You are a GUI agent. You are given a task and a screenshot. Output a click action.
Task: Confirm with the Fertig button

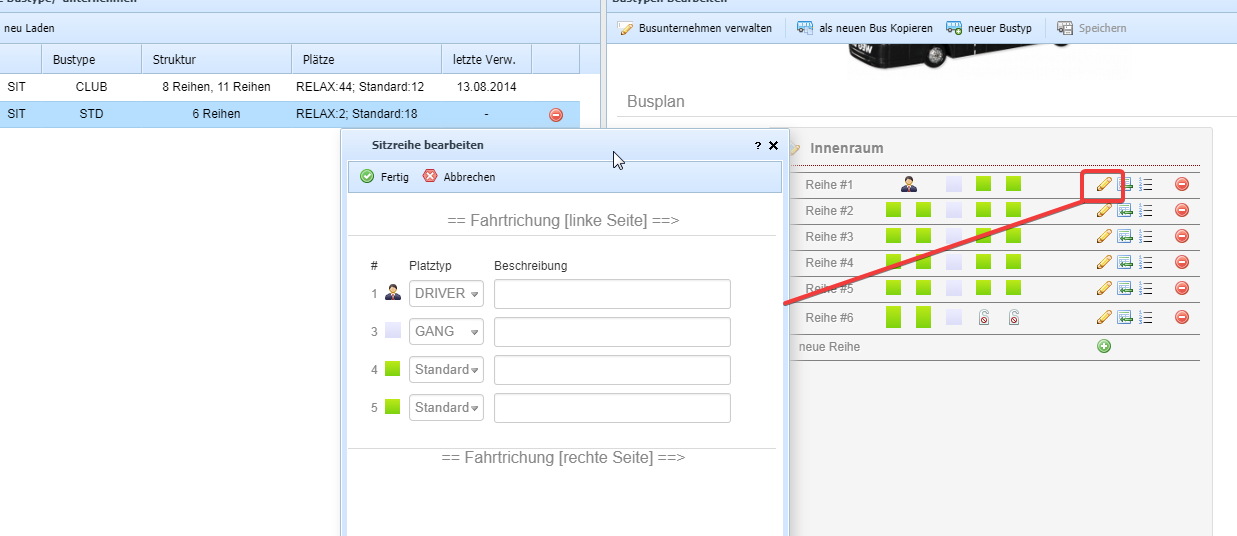385,177
